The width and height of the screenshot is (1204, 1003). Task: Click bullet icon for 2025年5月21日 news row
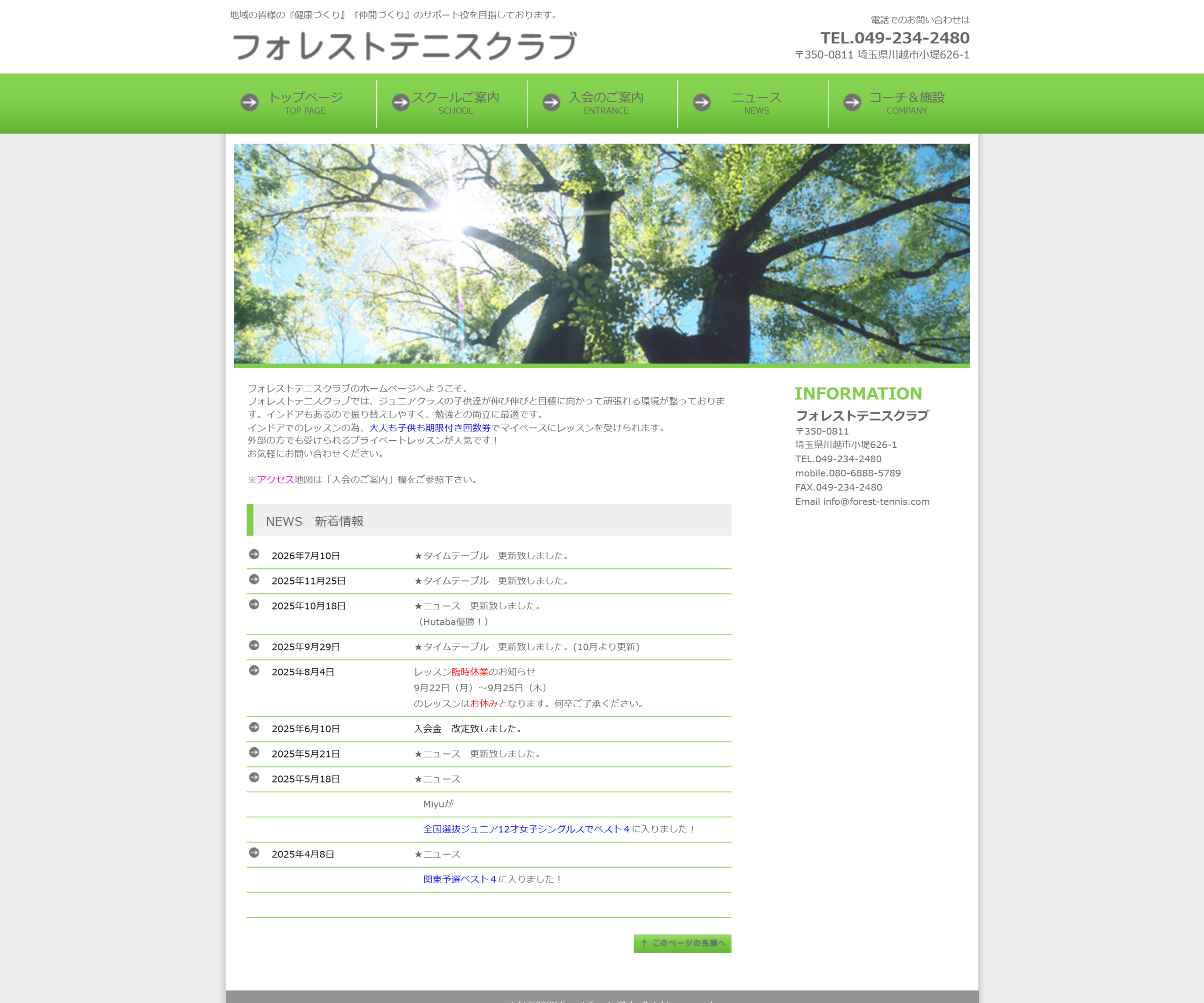pos(254,752)
